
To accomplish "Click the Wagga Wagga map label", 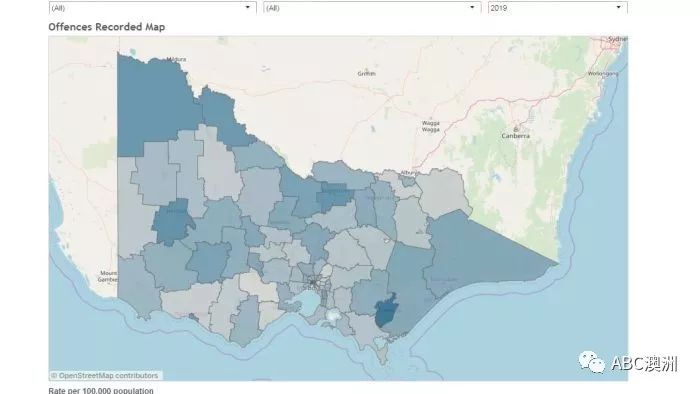I will tap(431, 126).
